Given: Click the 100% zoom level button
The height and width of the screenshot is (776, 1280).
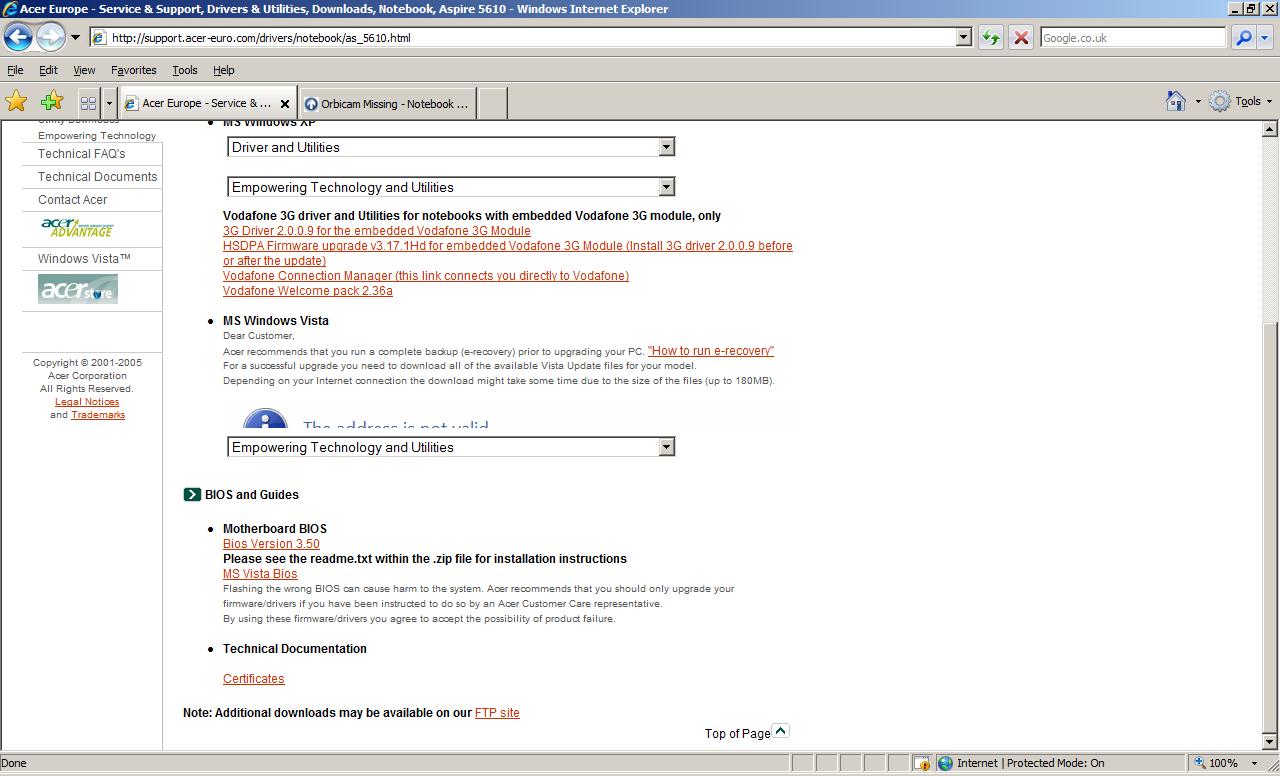Looking at the screenshot, I should (1215, 763).
